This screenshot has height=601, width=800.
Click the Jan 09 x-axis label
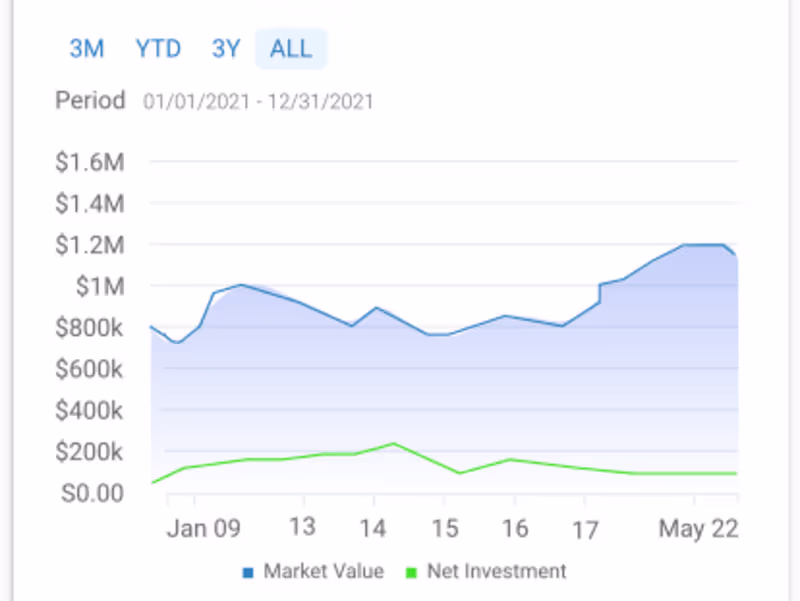coord(203,529)
